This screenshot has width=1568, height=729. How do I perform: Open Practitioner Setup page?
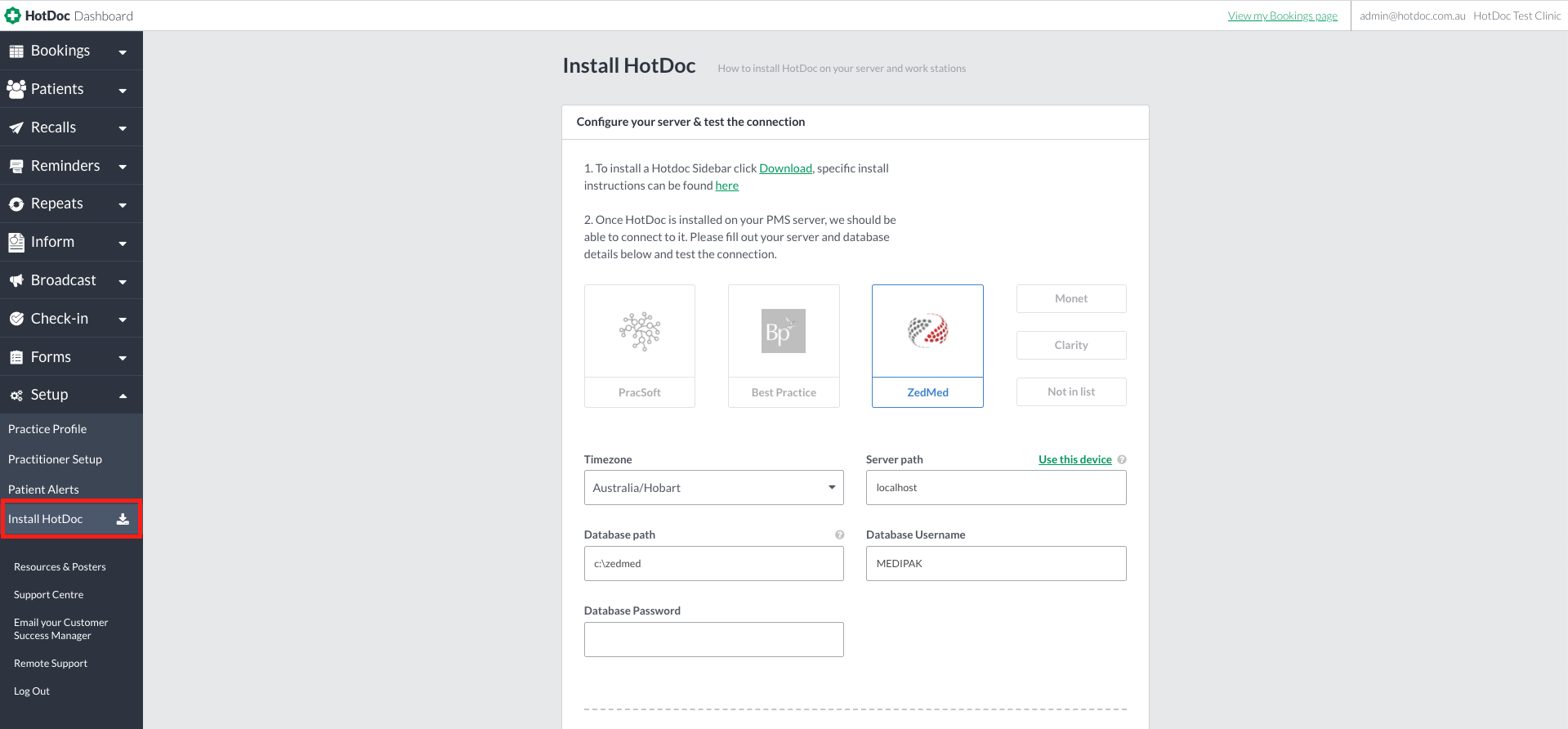55,459
